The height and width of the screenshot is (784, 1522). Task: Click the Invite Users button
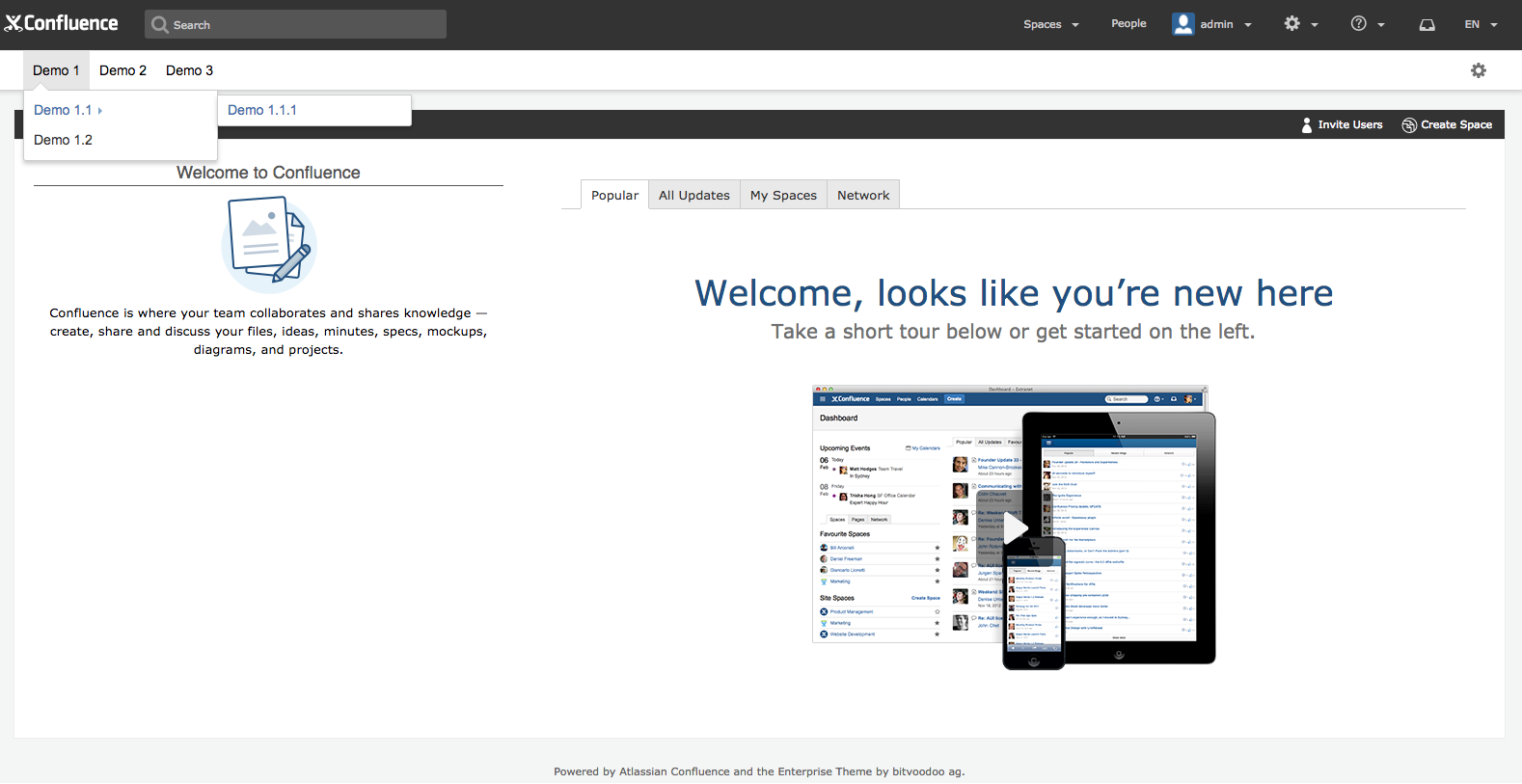tap(1342, 124)
